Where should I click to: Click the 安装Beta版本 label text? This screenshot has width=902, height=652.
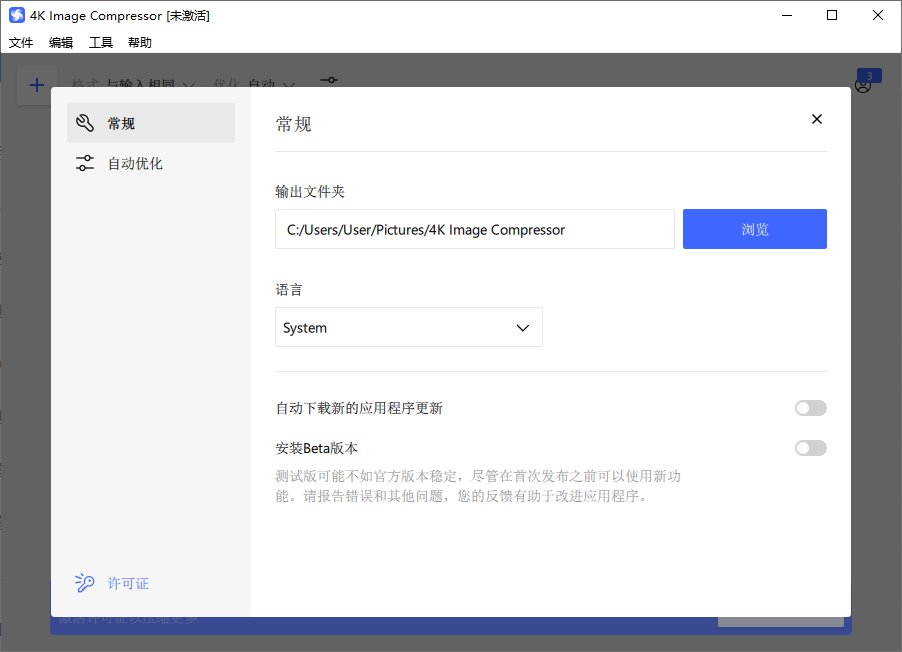[316, 448]
